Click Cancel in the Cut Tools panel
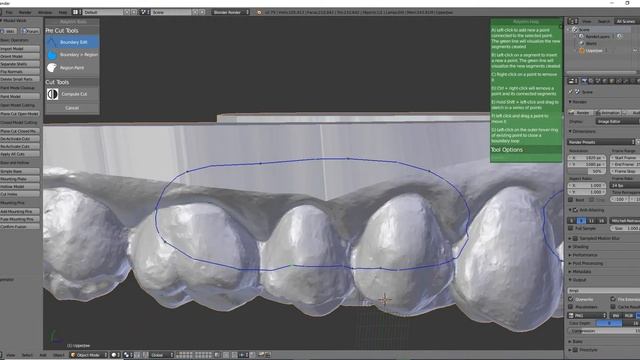 point(72,108)
